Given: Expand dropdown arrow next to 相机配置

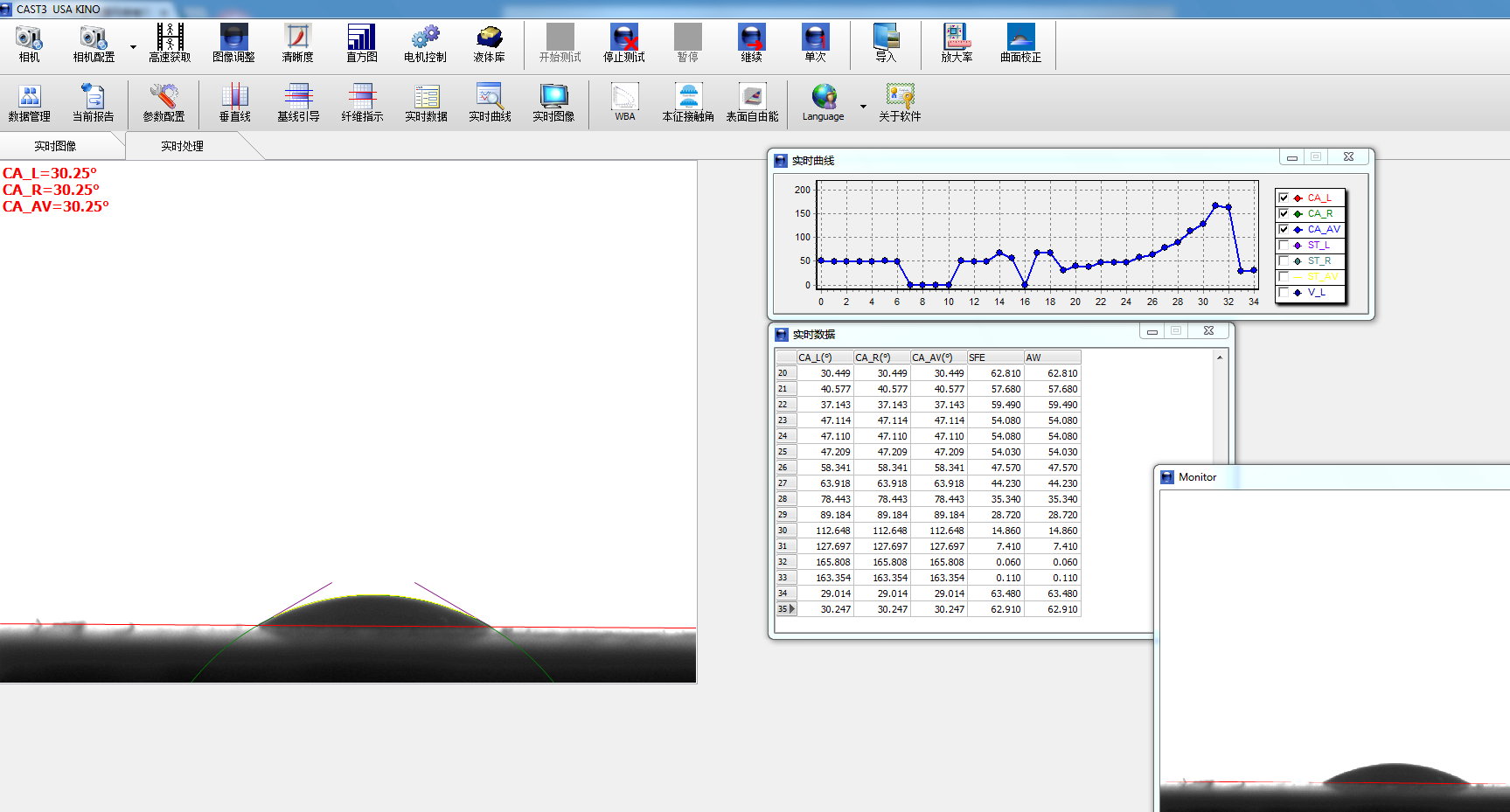Looking at the screenshot, I should 133,47.
